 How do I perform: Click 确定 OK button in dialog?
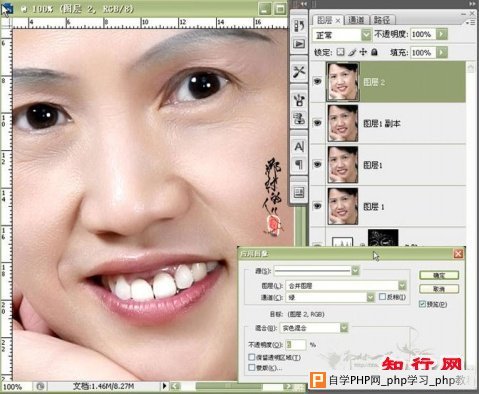[439, 275]
